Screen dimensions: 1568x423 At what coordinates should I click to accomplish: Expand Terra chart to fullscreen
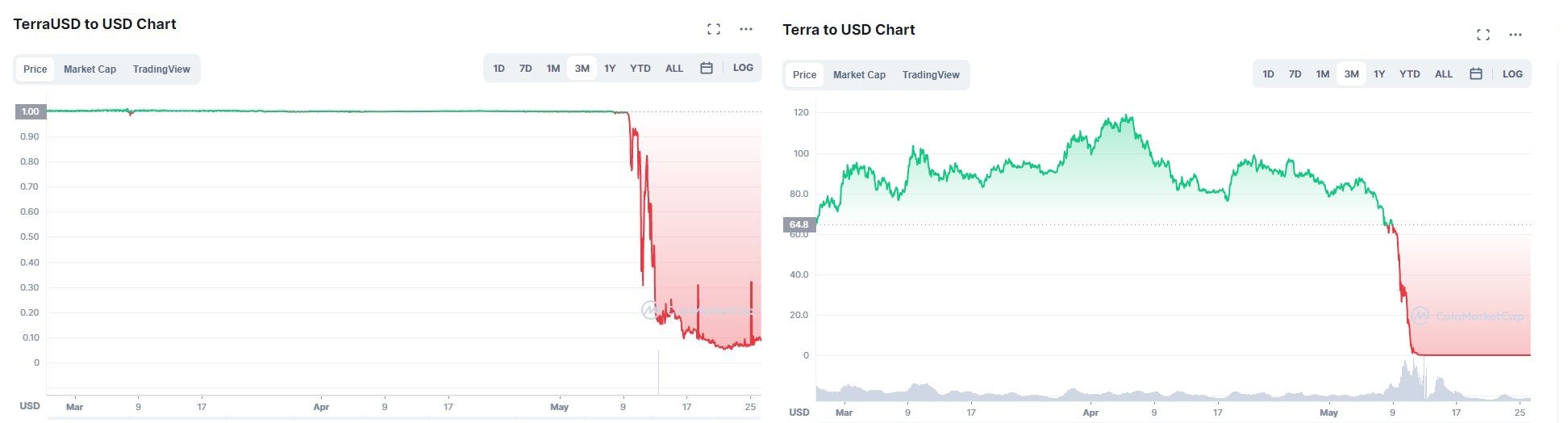click(x=1483, y=35)
